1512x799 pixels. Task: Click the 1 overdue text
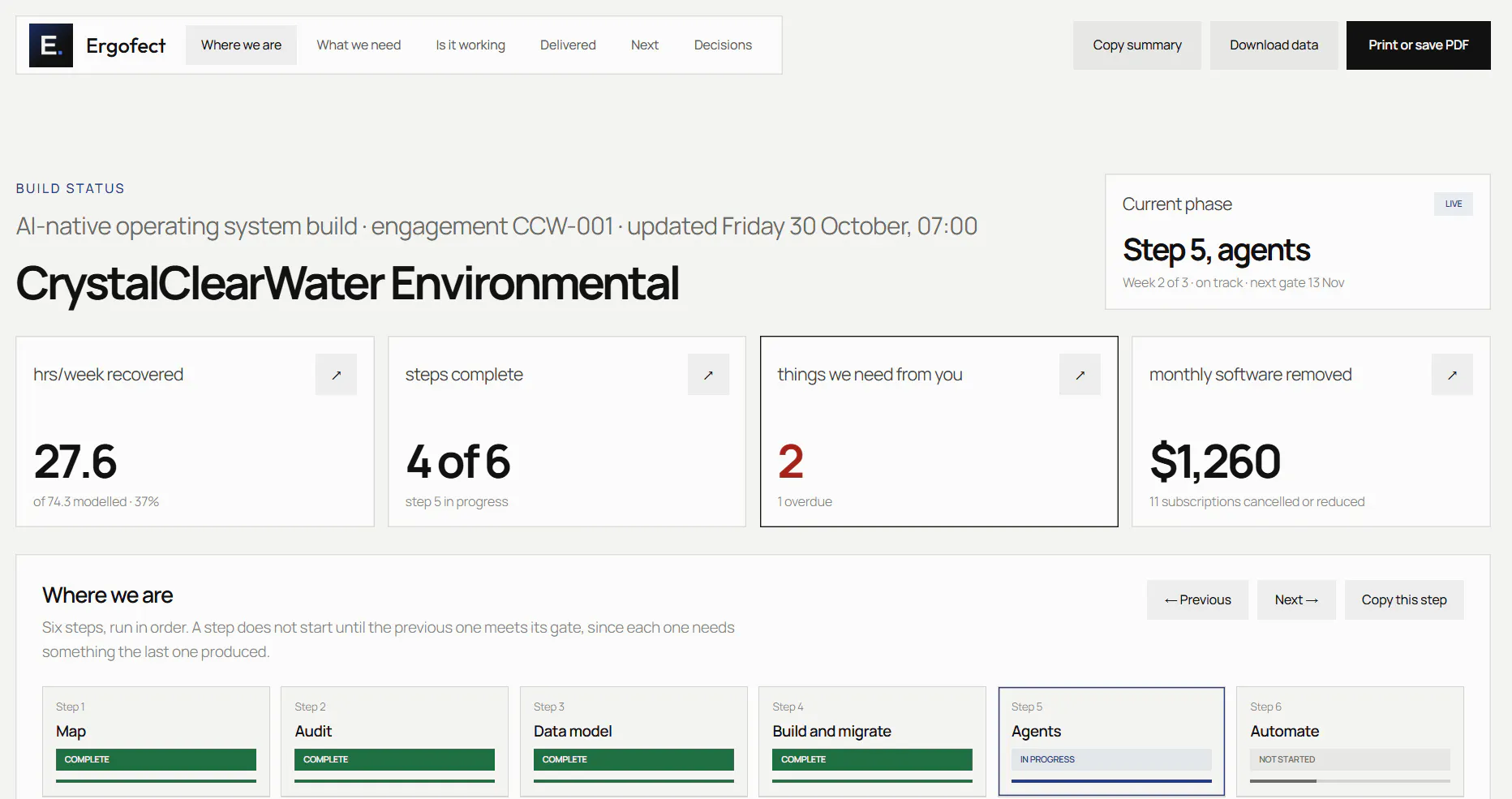point(805,502)
